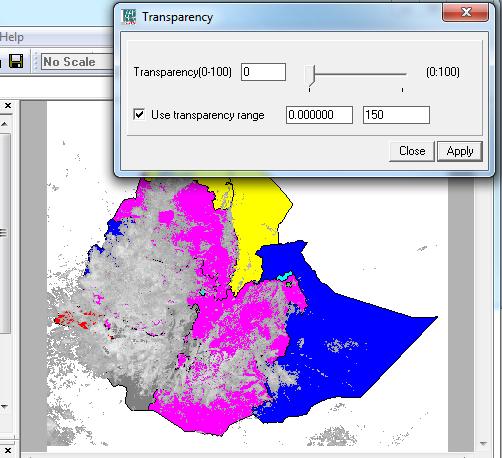Open the No Scale combo box
502x458 pixels.
[77, 62]
